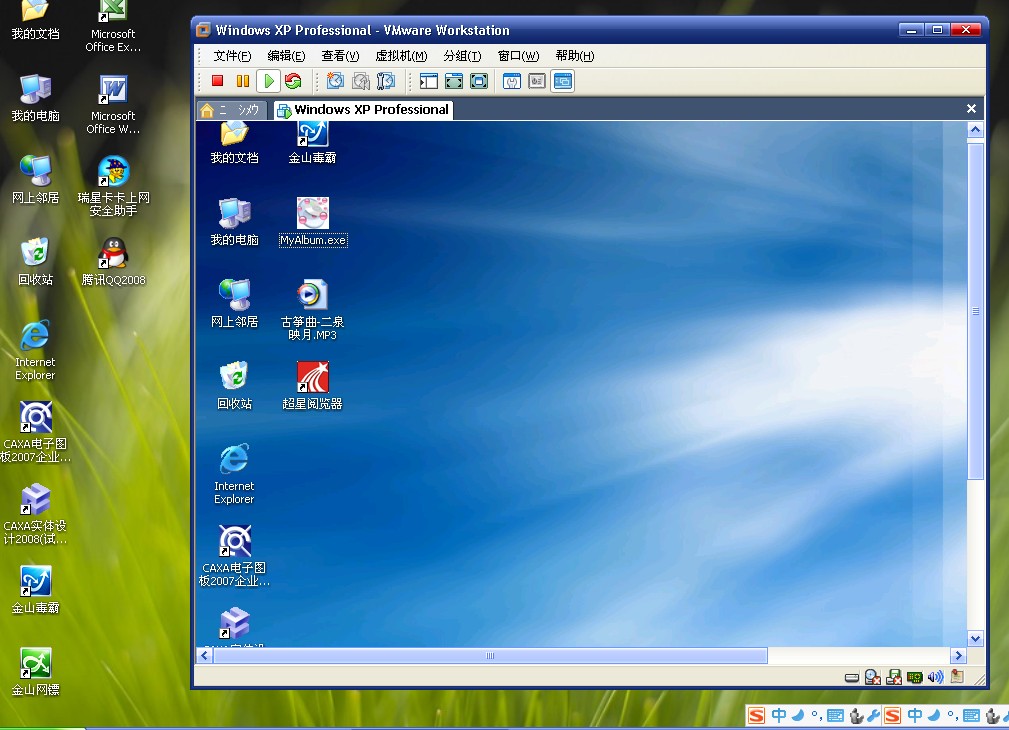Open the 分组(T) menu

(x=462, y=56)
